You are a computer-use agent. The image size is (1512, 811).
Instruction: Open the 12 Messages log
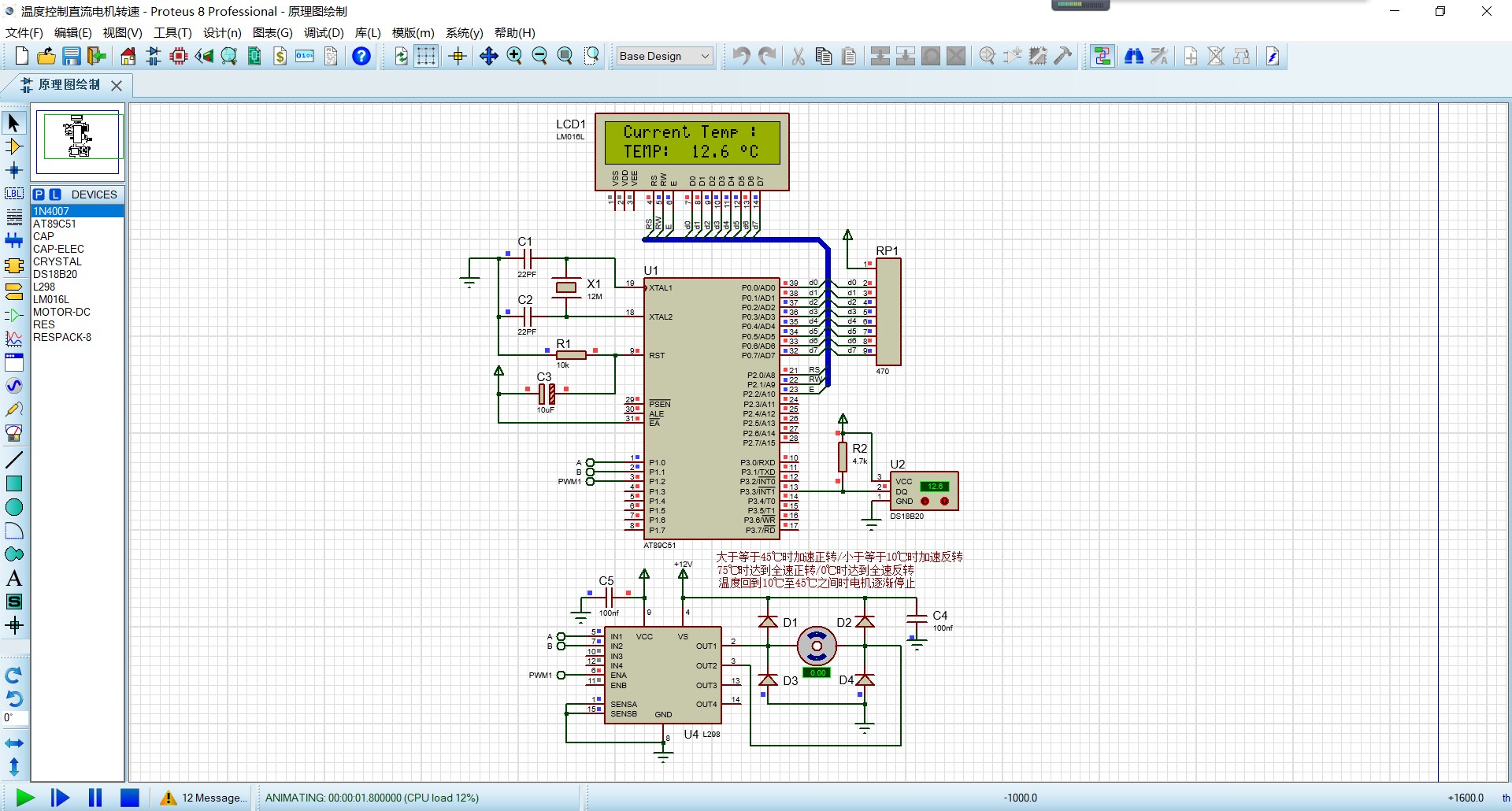click(203, 798)
